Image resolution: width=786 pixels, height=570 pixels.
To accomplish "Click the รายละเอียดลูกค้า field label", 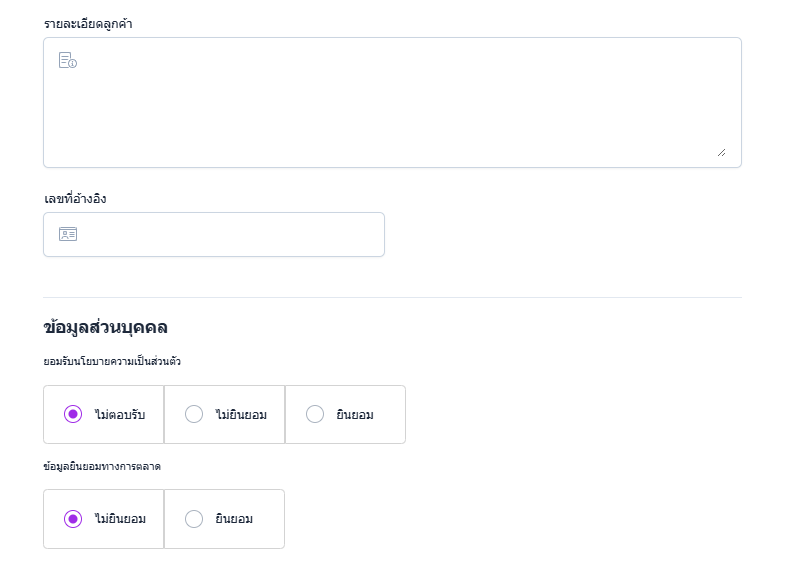I will [88, 23].
